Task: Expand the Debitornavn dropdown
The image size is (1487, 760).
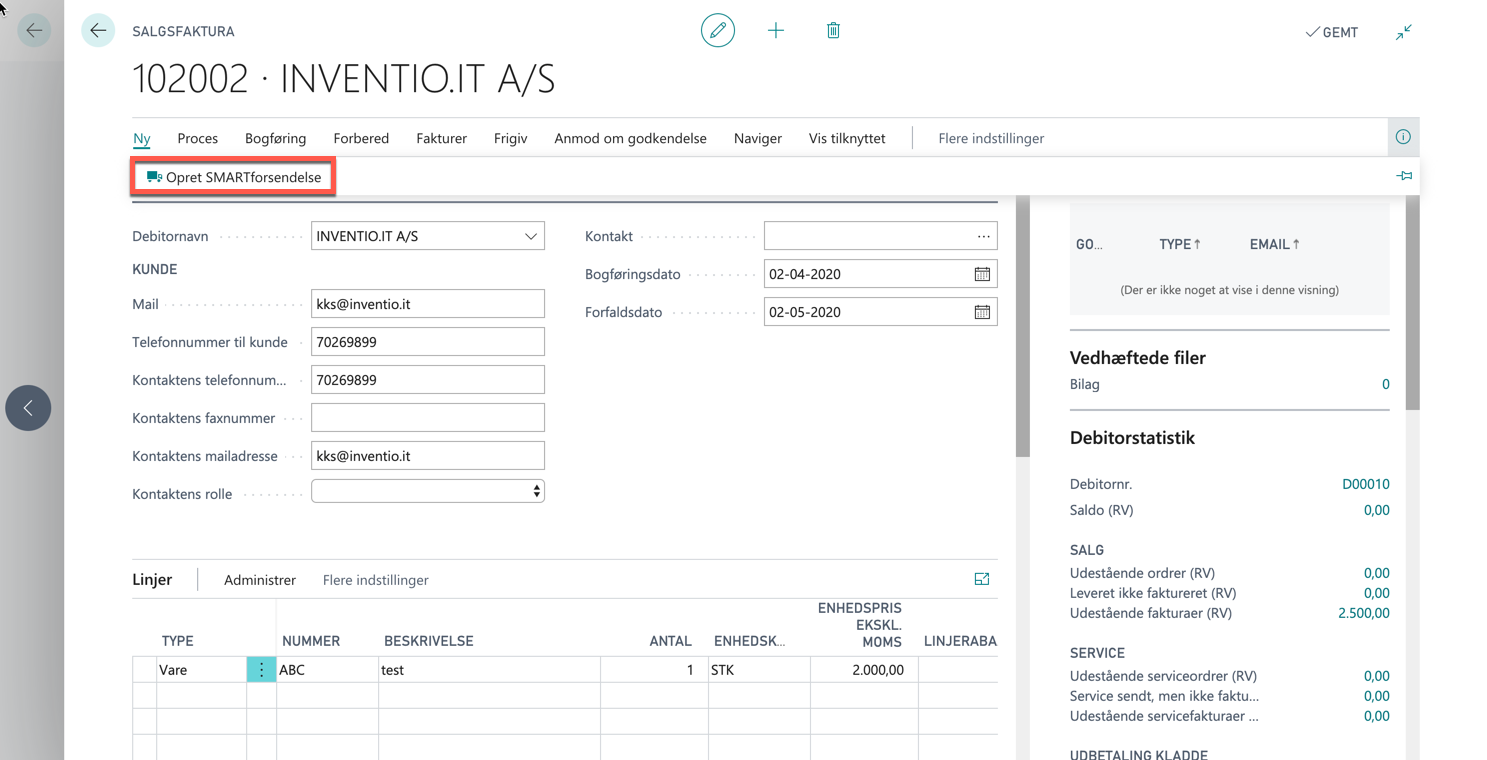Action: click(531, 236)
